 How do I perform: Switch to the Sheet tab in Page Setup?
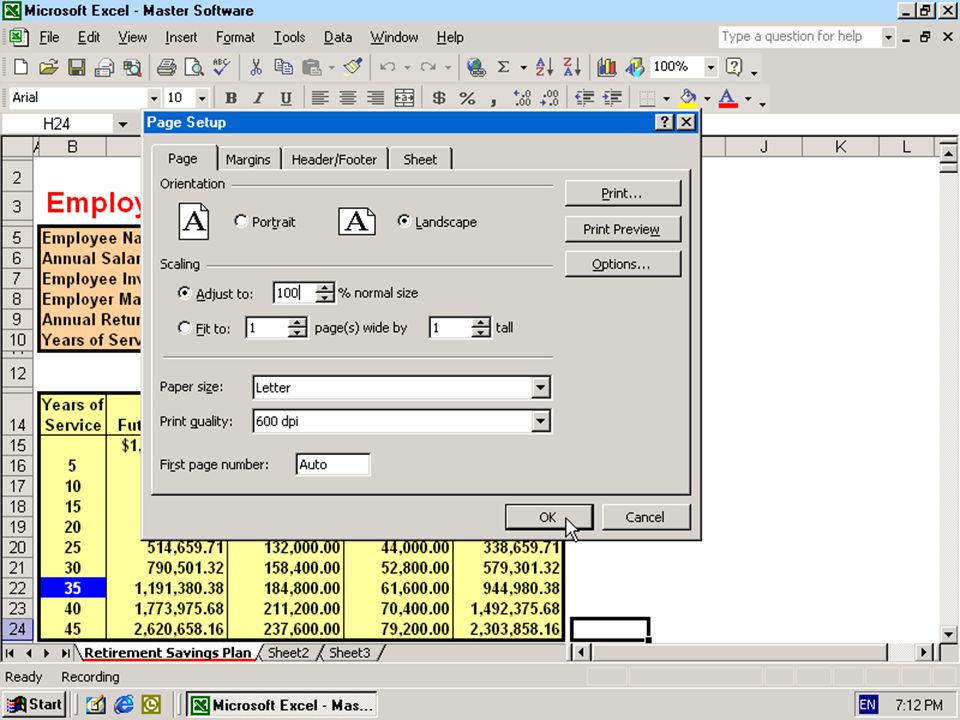point(420,160)
